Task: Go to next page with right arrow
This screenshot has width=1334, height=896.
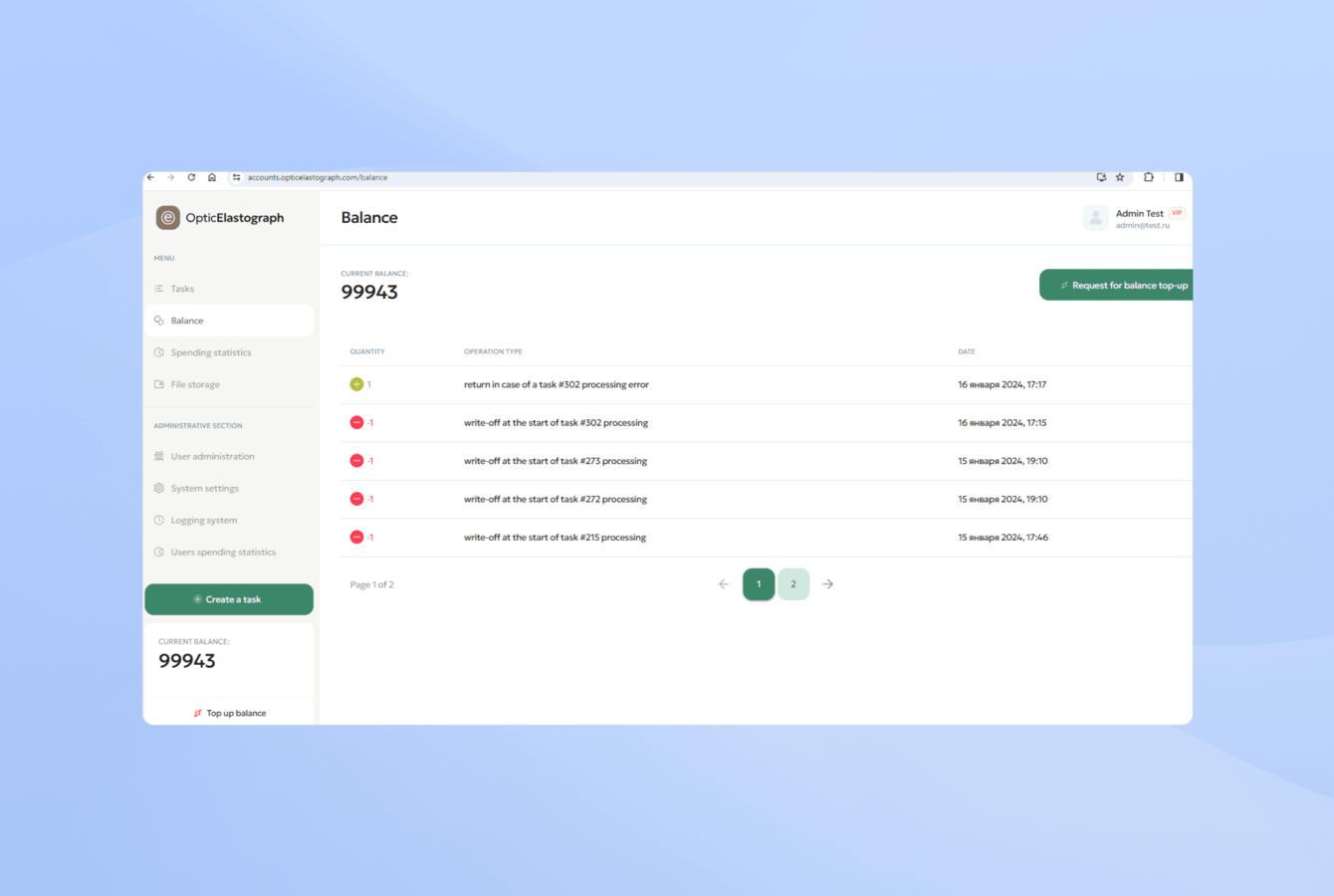Action: click(x=828, y=584)
